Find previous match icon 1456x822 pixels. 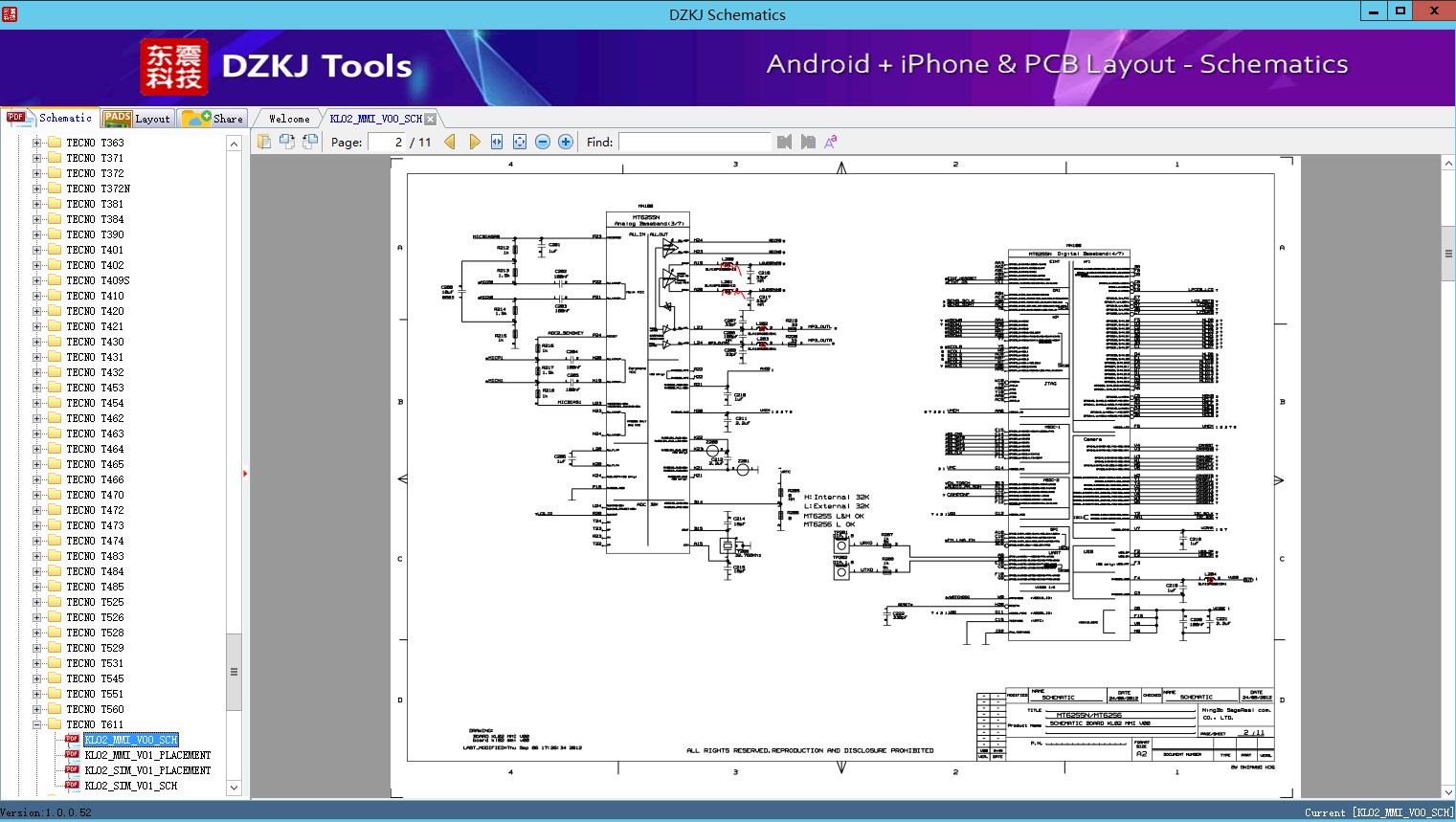click(785, 142)
